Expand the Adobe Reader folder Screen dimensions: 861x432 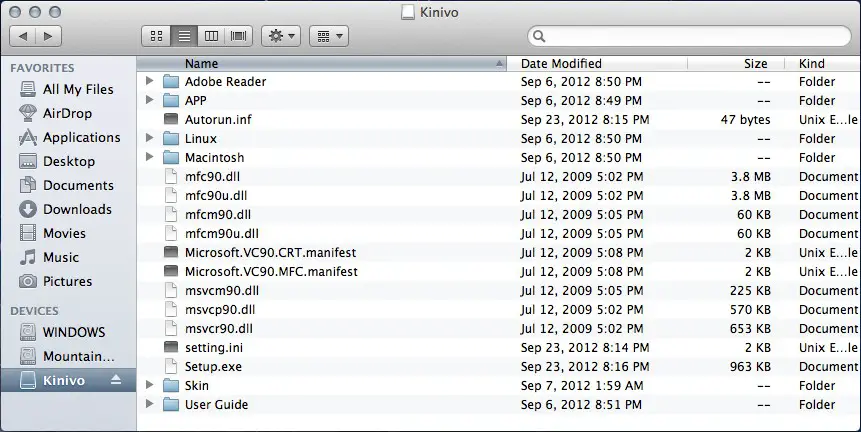(149, 81)
